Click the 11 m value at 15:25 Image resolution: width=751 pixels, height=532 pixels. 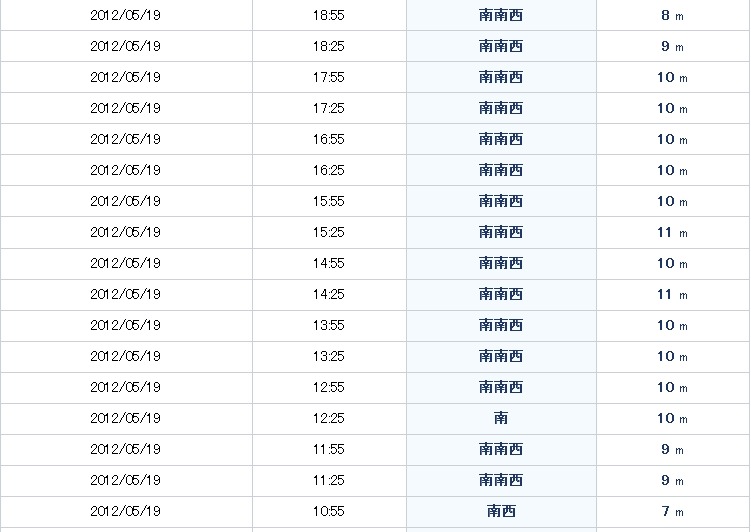tap(672, 232)
